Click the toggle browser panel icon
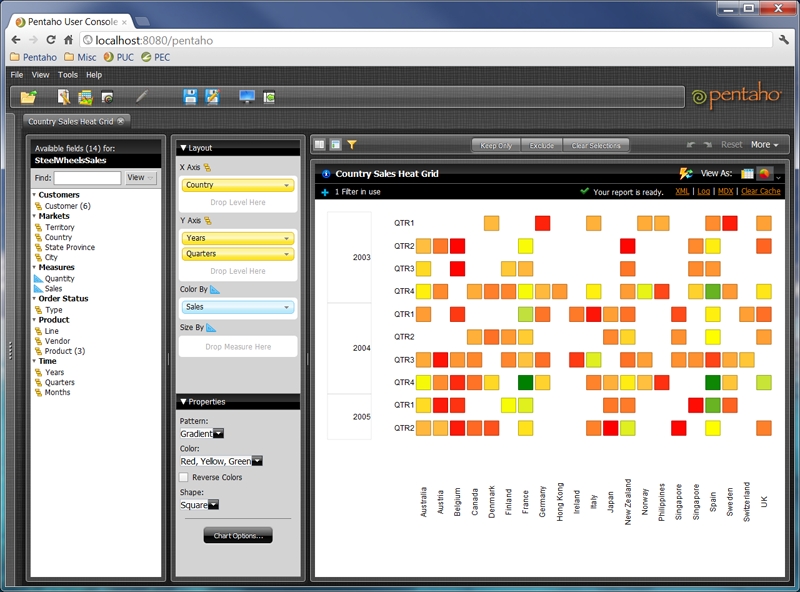 pyautogui.click(x=269, y=97)
